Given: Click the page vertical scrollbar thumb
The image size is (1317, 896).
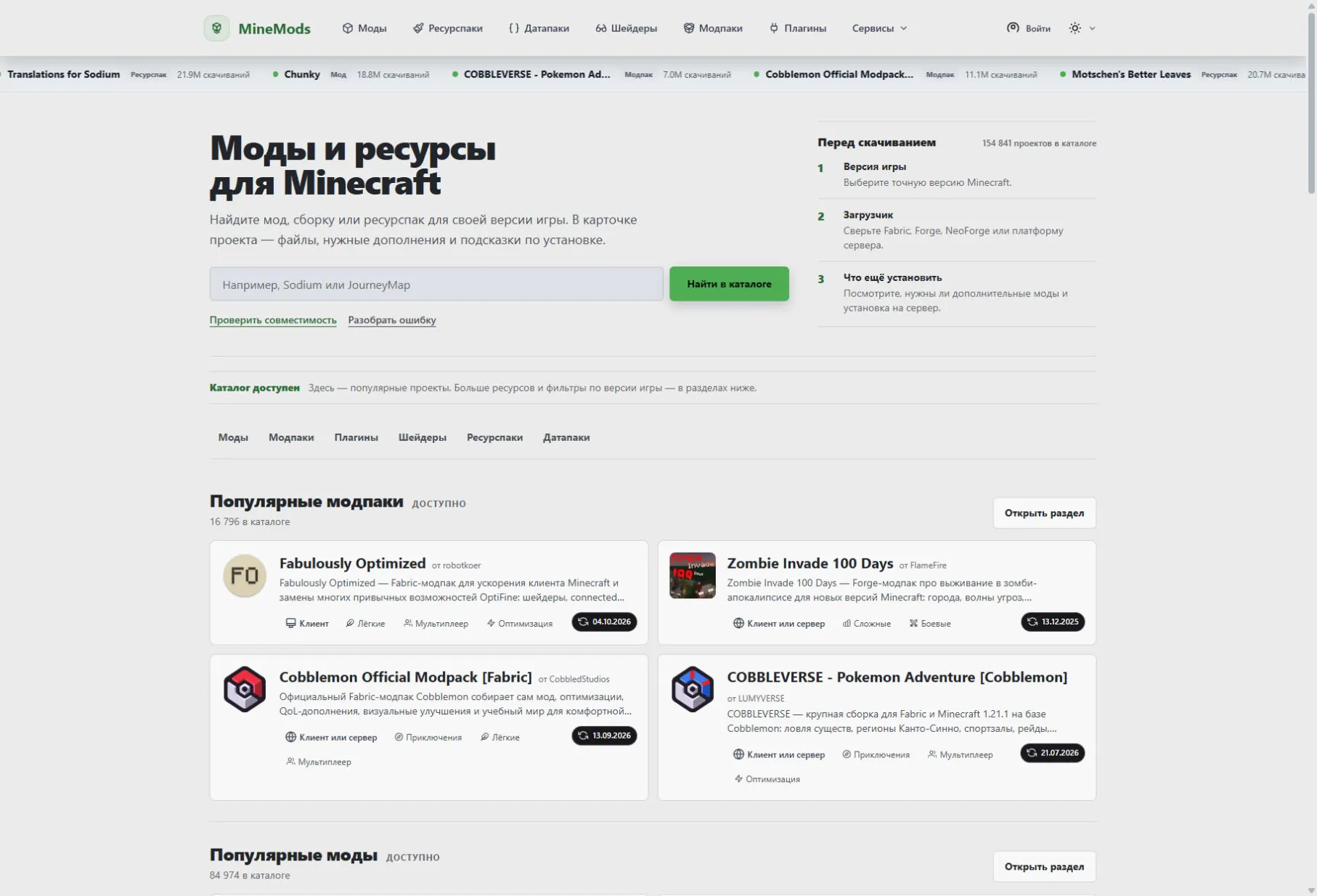Looking at the screenshot, I should 1311,104.
